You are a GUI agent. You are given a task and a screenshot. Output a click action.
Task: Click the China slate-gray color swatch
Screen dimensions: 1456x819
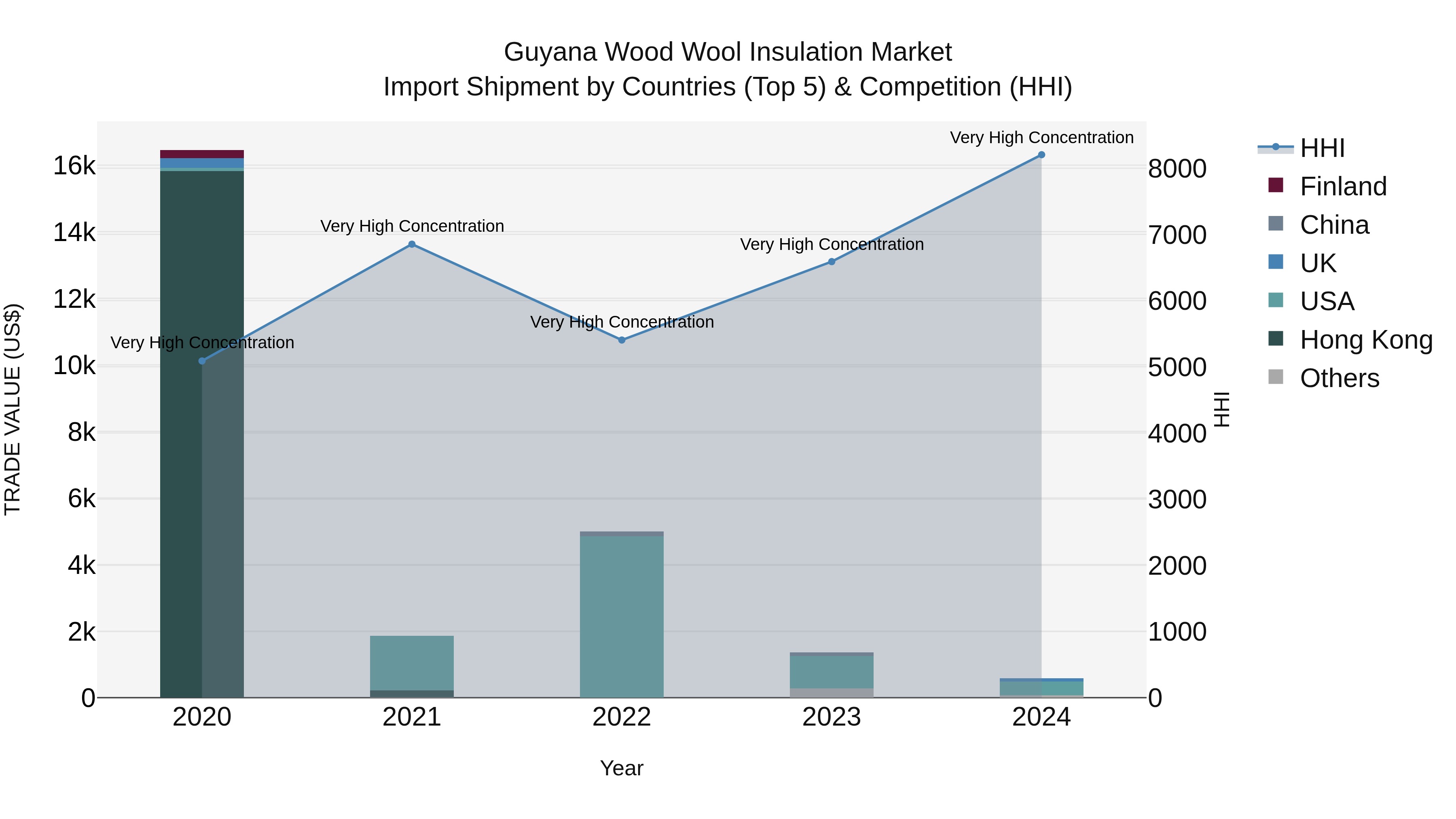(x=1276, y=223)
